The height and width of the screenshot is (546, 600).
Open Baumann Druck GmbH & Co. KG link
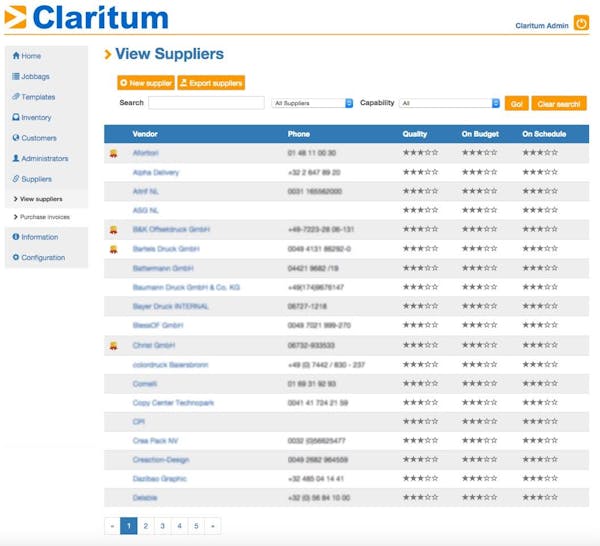[x=186, y=287]
